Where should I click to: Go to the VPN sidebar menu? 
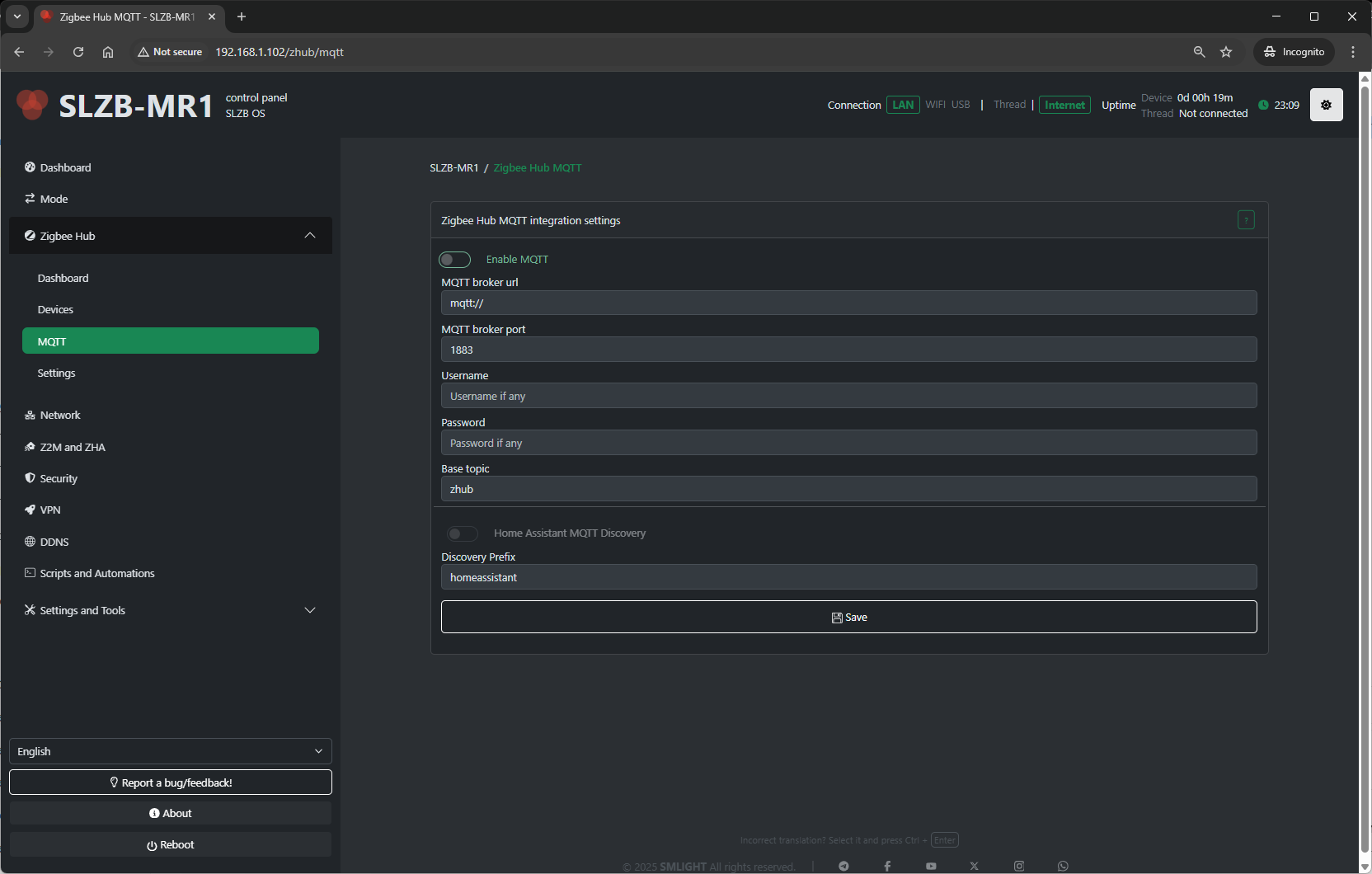pyautogui.click(x=50, y=510)
